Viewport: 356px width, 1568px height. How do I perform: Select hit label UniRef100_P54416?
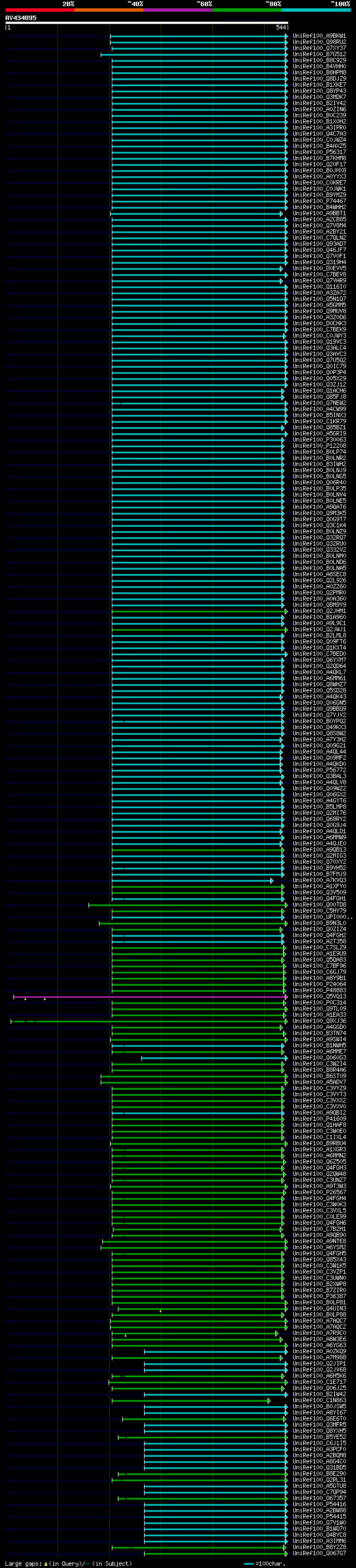tap(319, 1504)
